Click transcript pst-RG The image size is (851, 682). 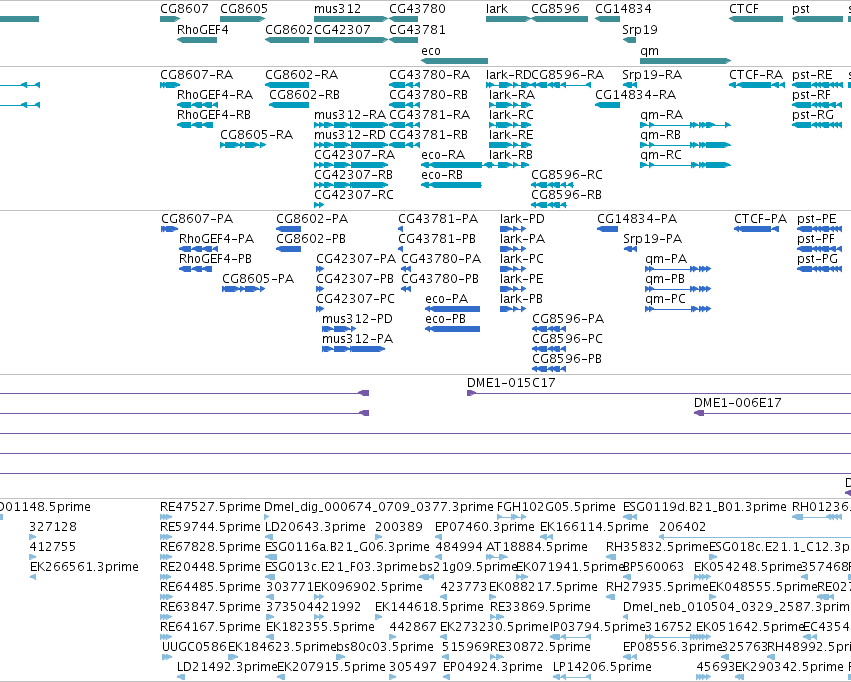(x=813, y=114)
